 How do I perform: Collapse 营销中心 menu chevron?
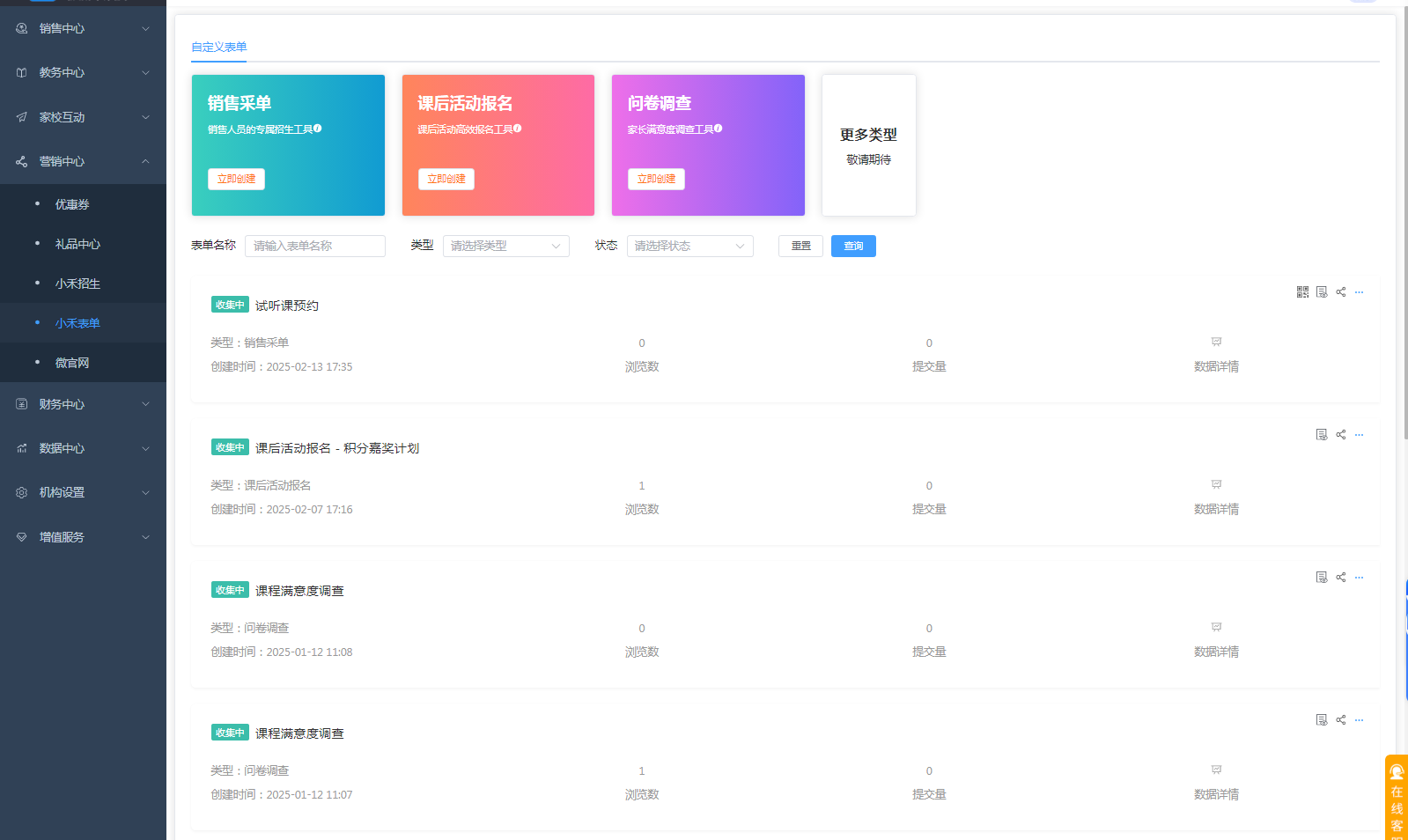tap(146, 161)
